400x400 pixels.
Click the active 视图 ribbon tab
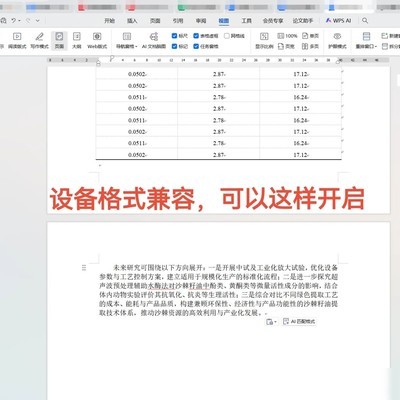(224, 21)
